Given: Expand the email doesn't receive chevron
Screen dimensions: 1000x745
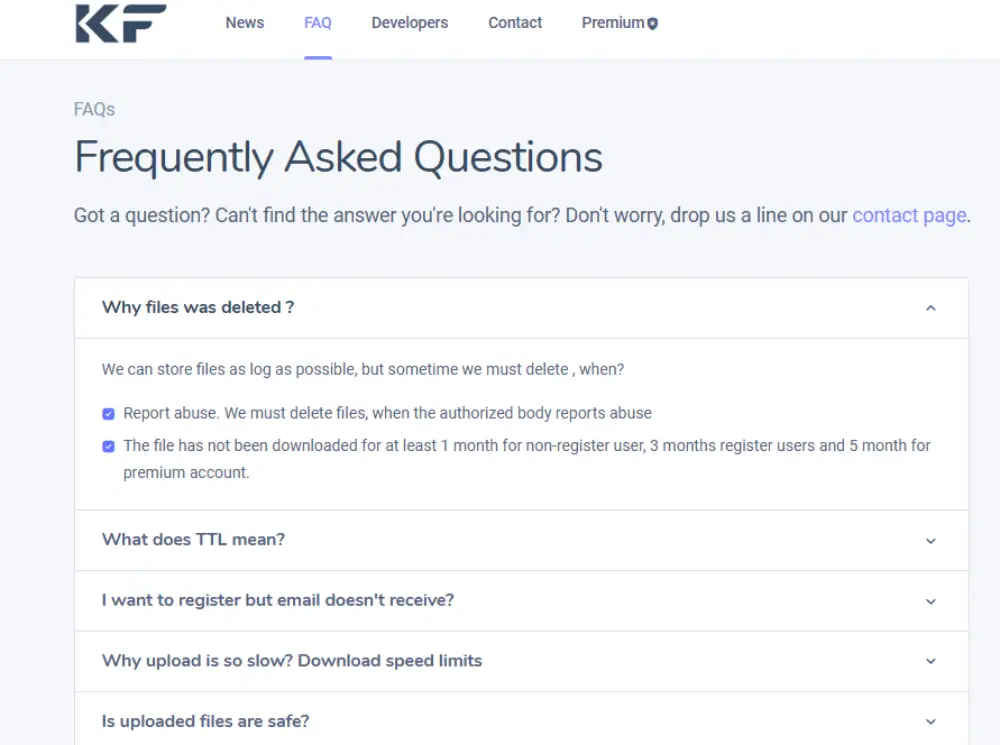Looking at the screenshot, I should click(x=931, y=602).
